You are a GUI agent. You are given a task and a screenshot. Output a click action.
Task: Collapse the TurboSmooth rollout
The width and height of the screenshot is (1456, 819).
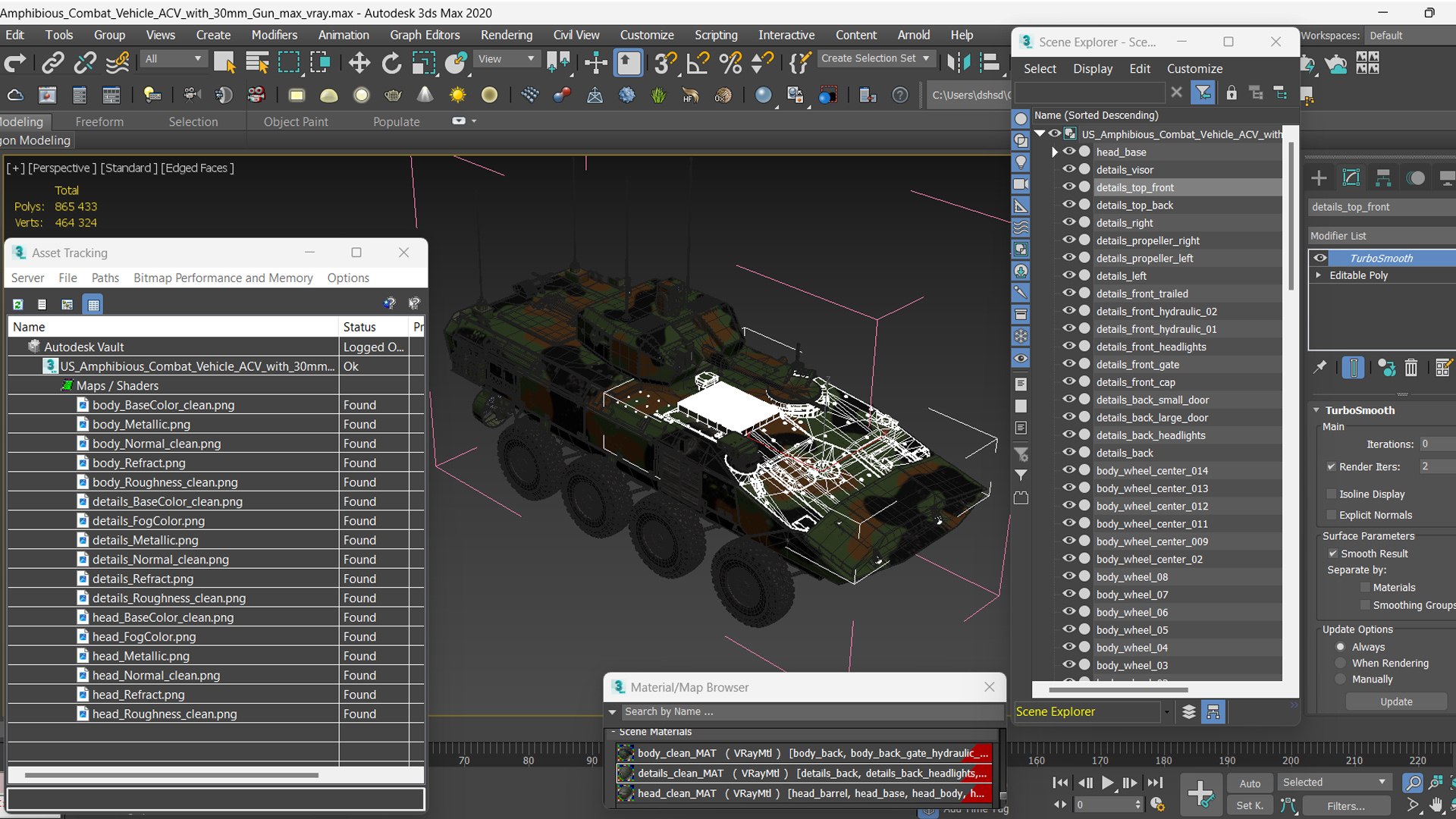pos(1316,410)
